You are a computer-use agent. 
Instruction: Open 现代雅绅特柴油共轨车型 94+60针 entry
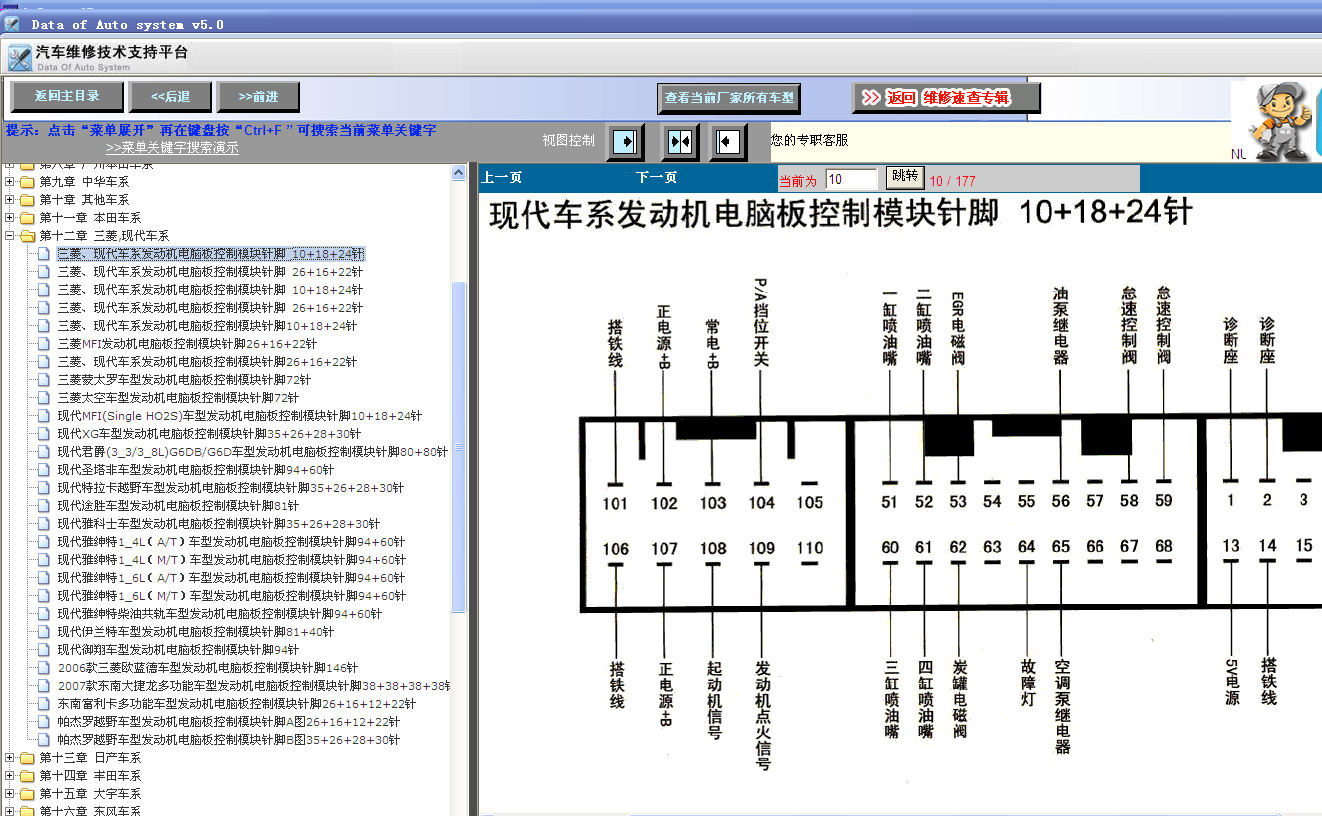pyautogui.click(x=219, y=614)
